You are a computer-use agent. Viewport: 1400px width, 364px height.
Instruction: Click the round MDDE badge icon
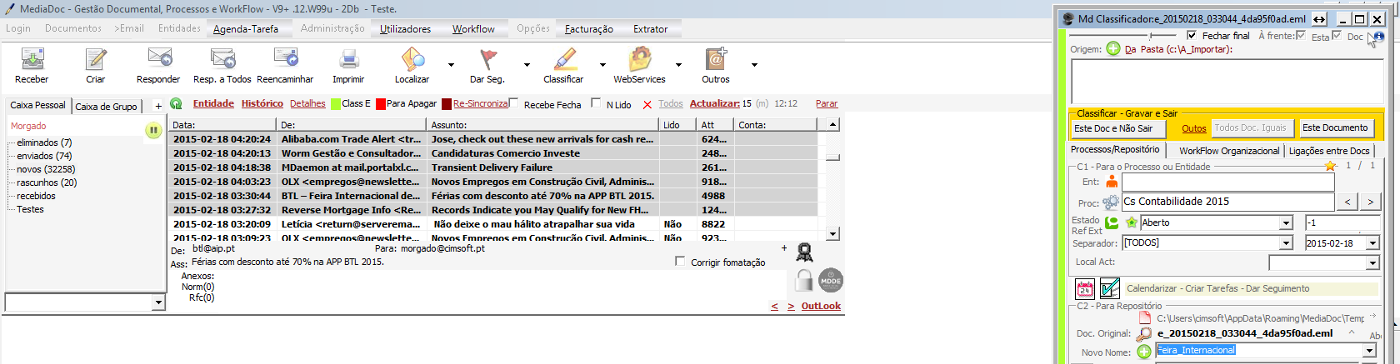click(830, 281)
